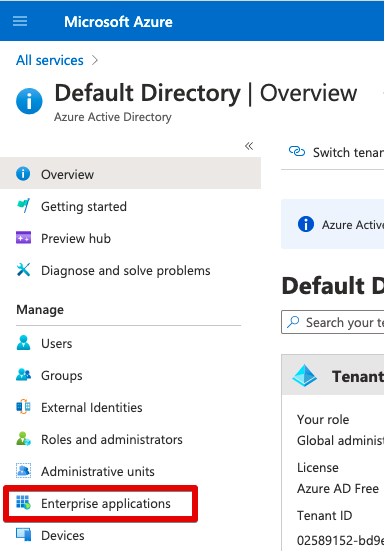Click the Switch tenant link icon
Viewport: 384px width, 551px height.
coord(297,151)
